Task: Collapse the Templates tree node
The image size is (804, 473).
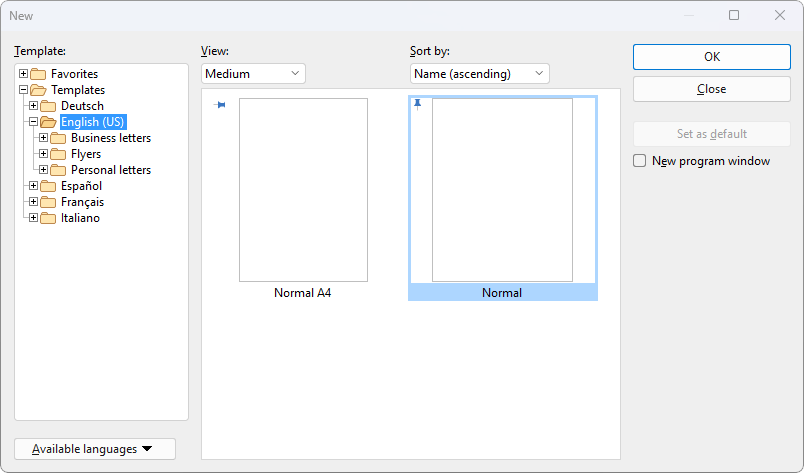Action: pos(24,90)
